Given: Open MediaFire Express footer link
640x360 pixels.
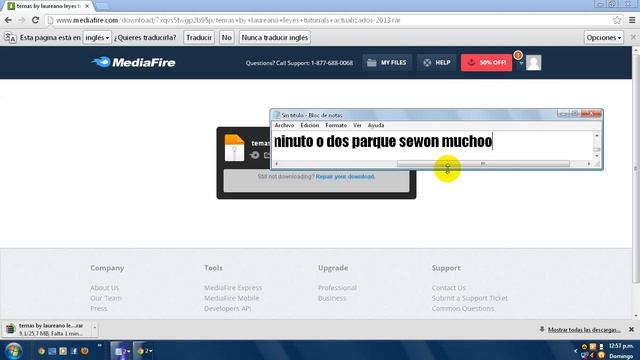Looking at the screenshot, I should tap(233, 288).
